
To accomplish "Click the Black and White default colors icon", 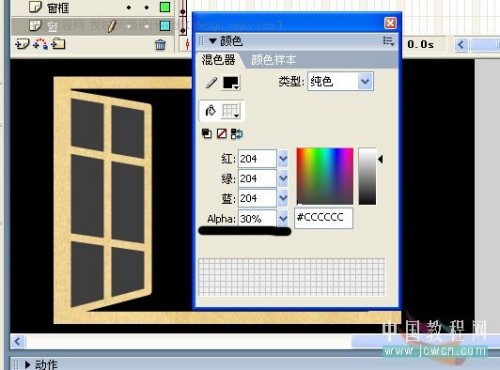I will pyautogui.click(x=207, y=134).
